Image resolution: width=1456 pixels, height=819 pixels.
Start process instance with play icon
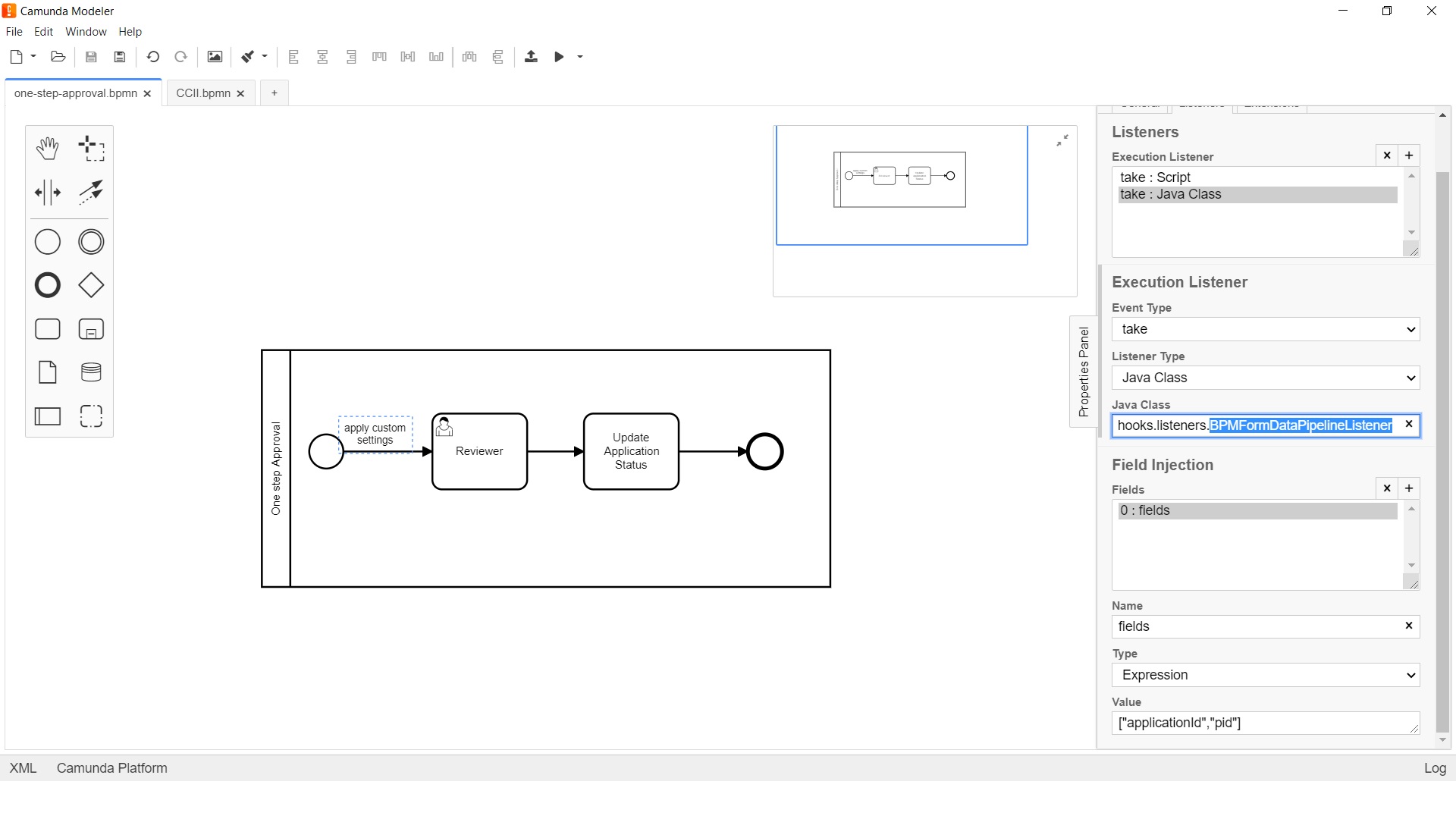coord(559,57)
